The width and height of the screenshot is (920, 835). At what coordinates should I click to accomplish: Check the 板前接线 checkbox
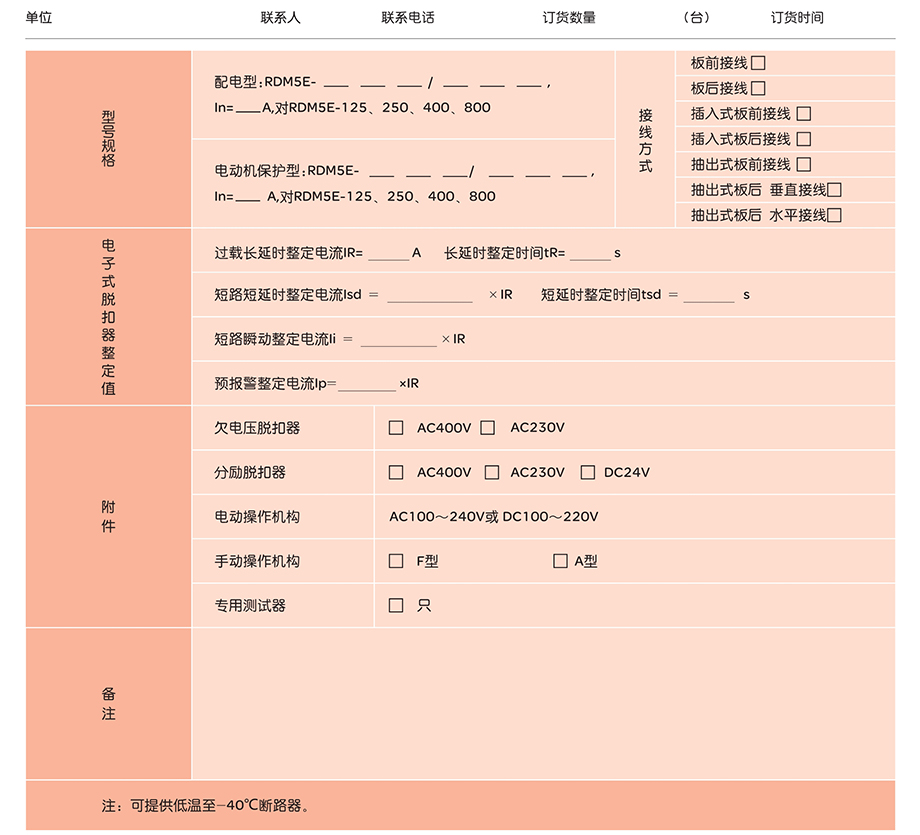(758, 63)
